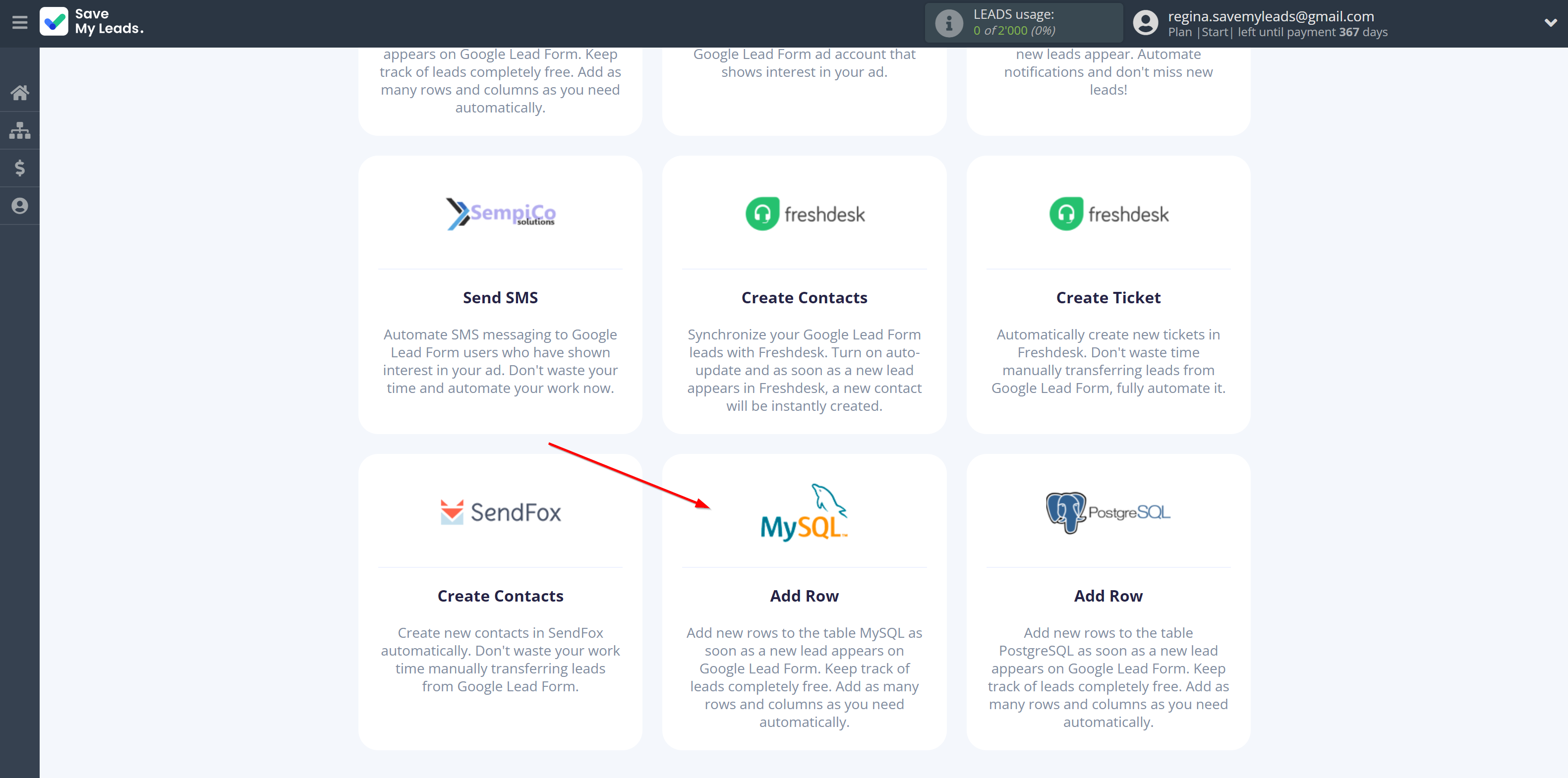
Task: Click the SempiCo solutions logo
Action: 500,214
